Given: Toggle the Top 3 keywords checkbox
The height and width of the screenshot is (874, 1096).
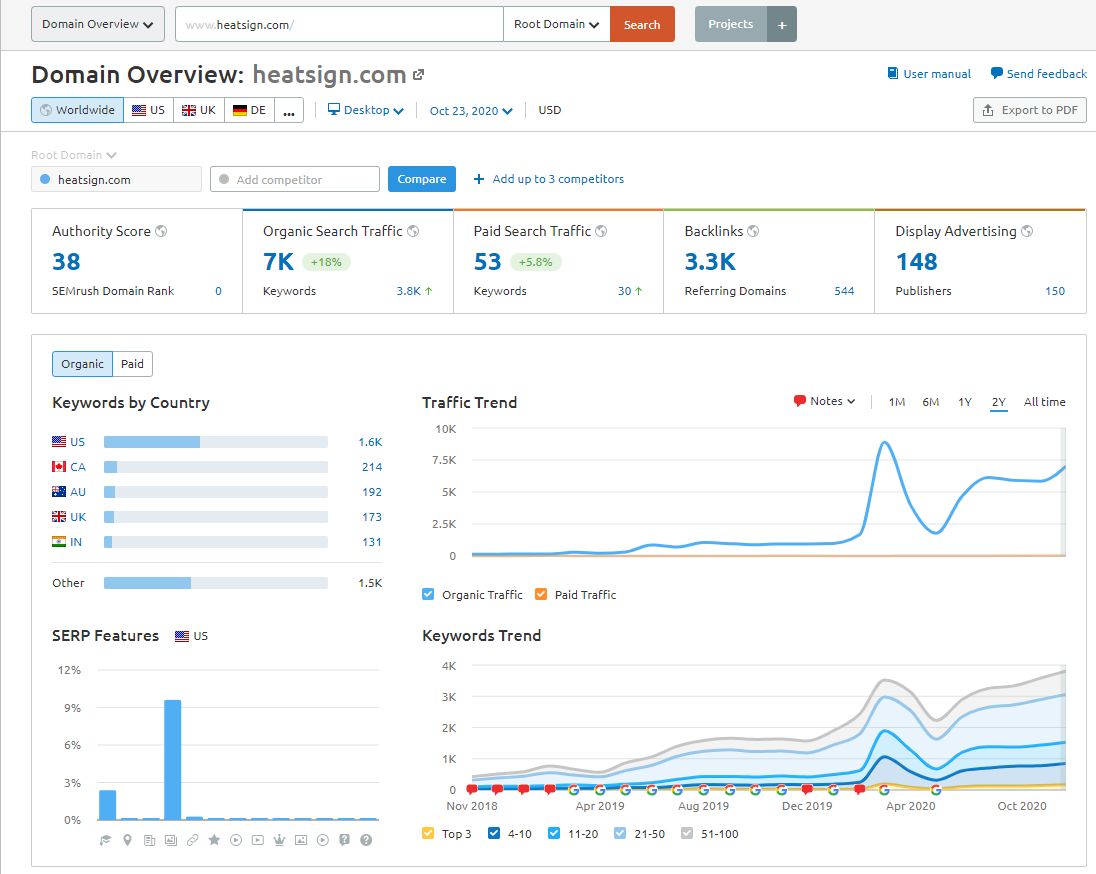Looking at the screenshot, I should coord(428,833).
